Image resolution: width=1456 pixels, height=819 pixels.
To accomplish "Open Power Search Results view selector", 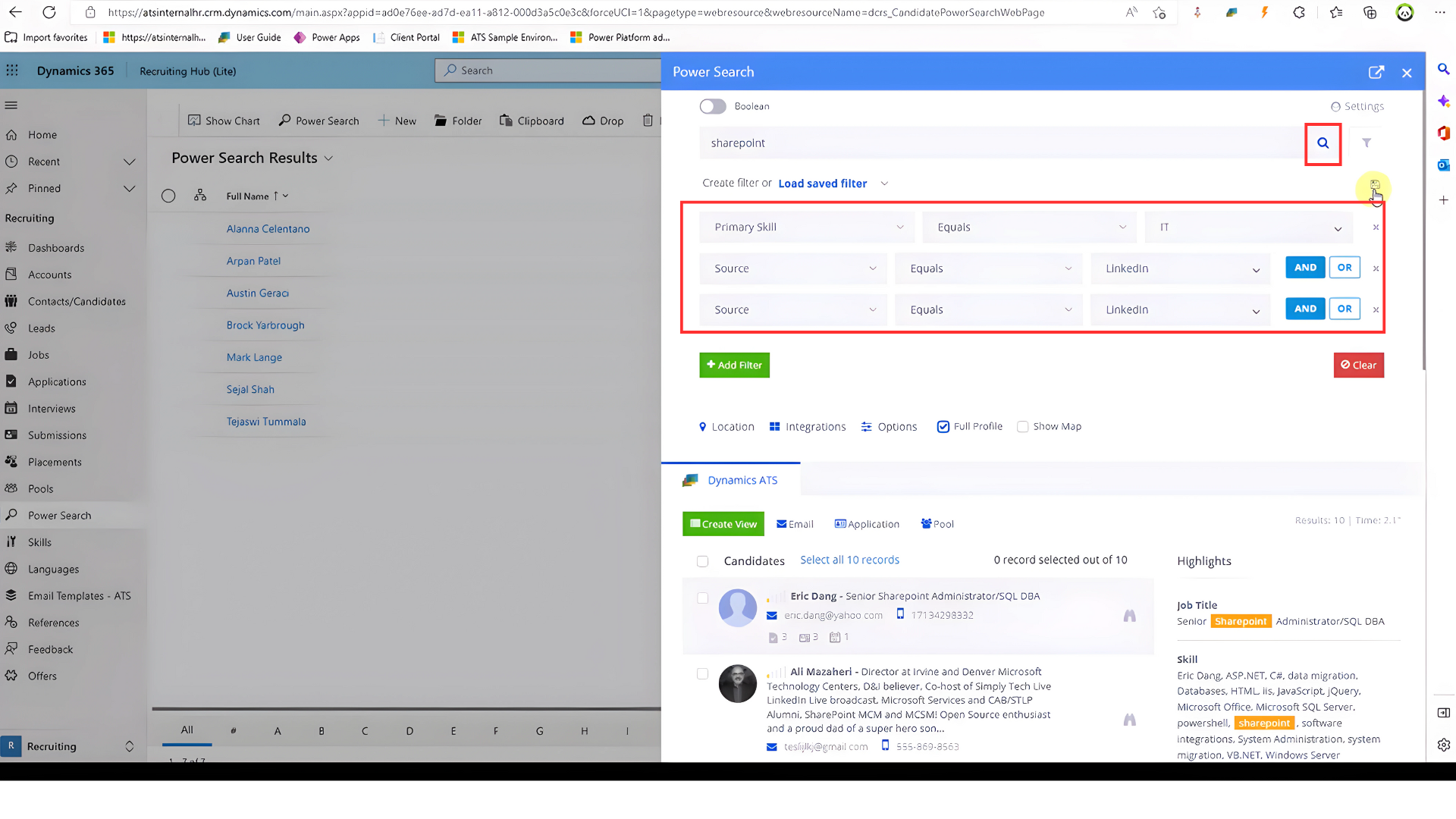I will (x=252, y=158).
